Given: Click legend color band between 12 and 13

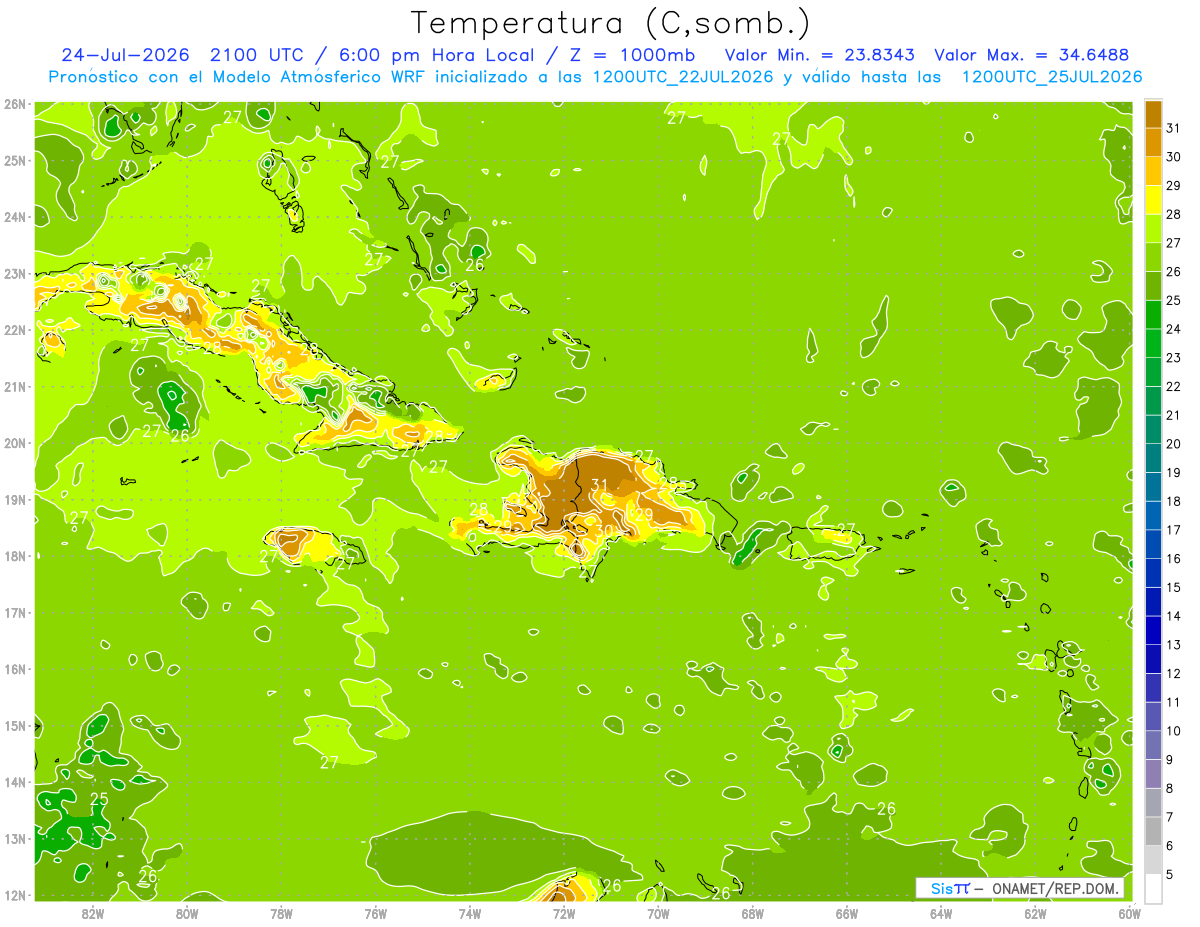Looking at the screenshot, I should click(x=1153, y=659).
